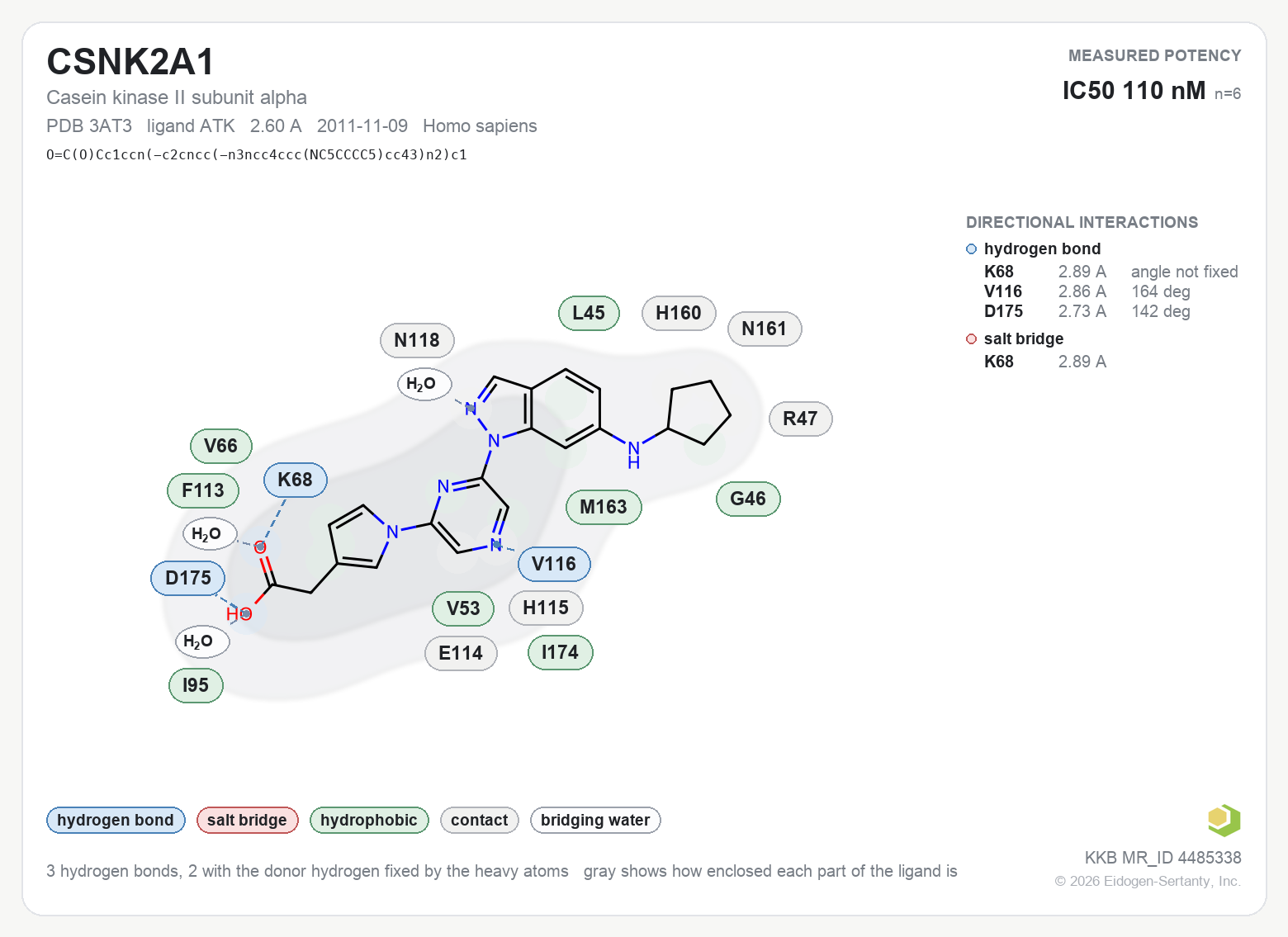Viewport: 1288px width, 937px height.
Task: Click the n=6 sample count
Action: pyautogui.click(x=1228, y=93)
